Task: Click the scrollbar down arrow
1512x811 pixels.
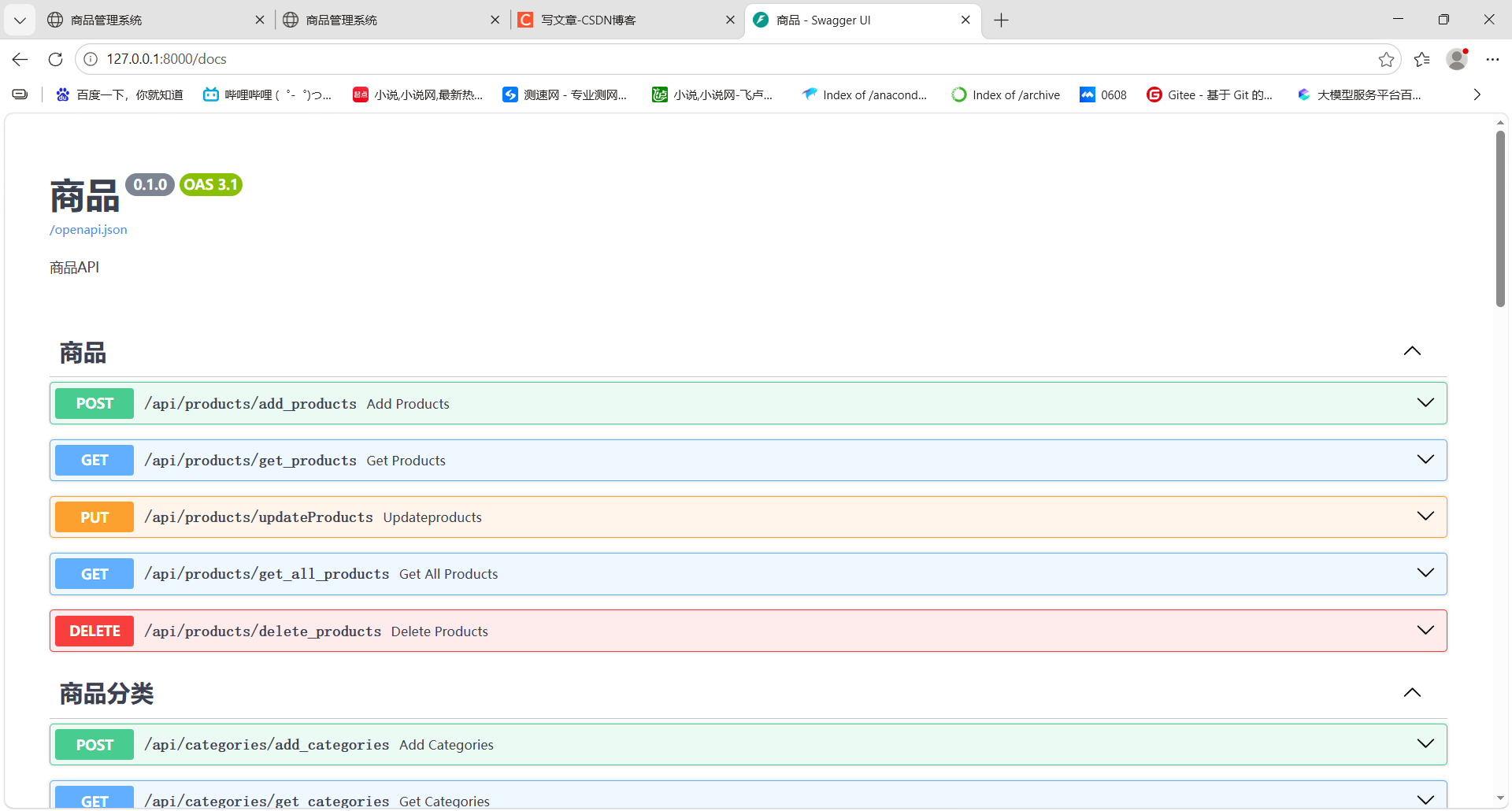Action: [x=1500, y=799]
